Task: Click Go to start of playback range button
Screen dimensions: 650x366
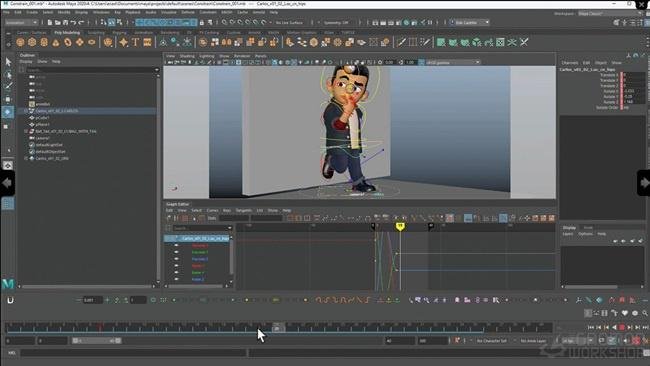Action: (591, 327)
